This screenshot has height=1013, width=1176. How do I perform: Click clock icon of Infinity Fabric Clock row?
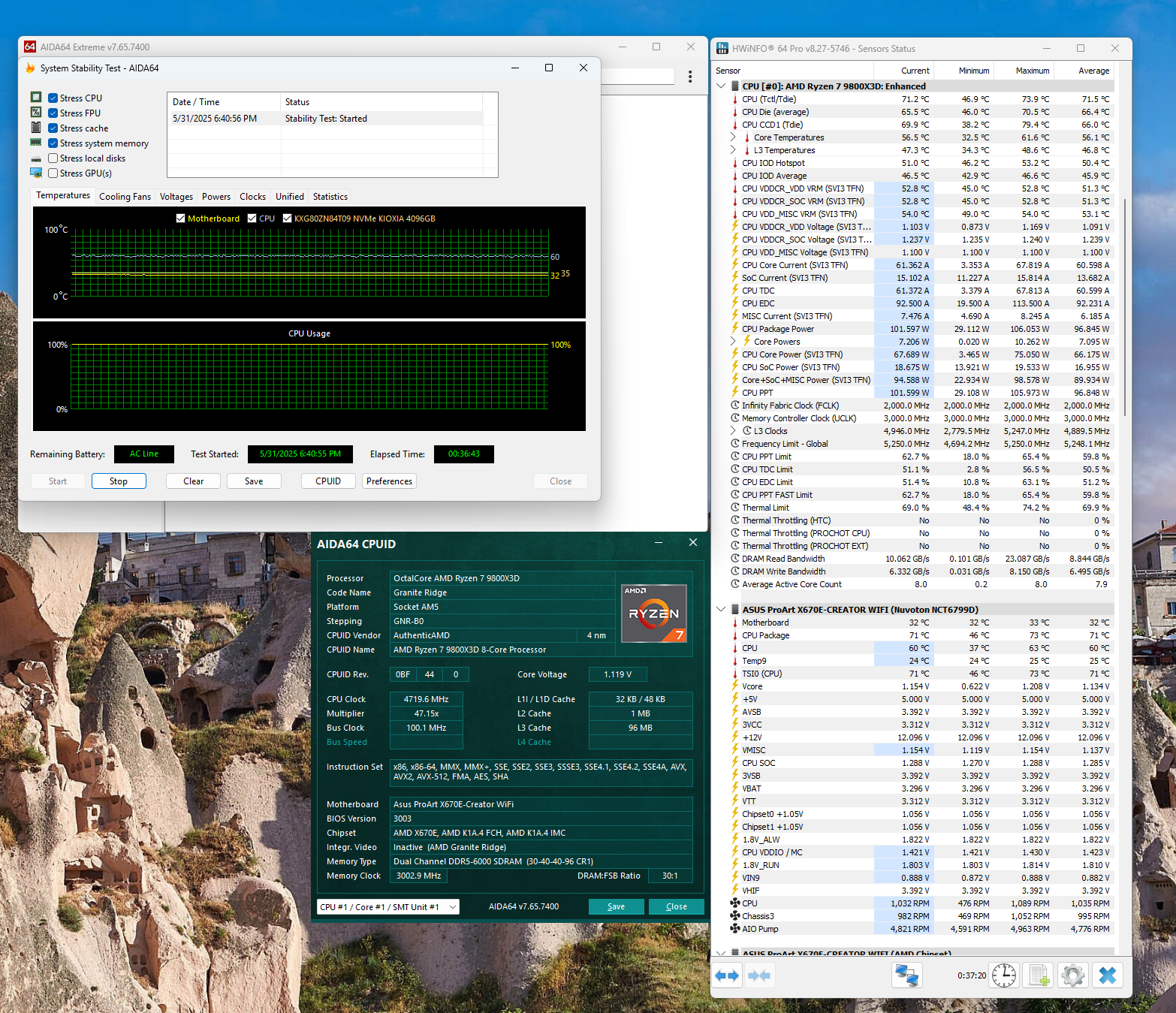(x=735, y=406)
